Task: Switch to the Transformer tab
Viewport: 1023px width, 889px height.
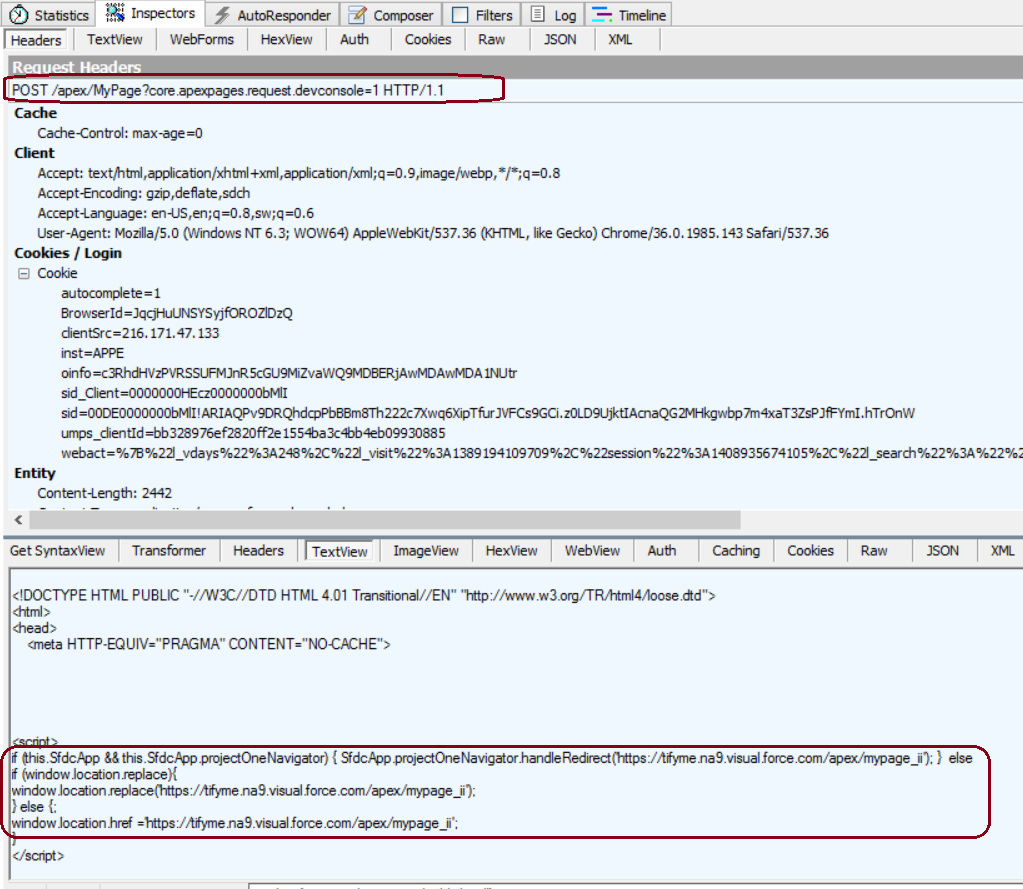Action: click(169, 550)
